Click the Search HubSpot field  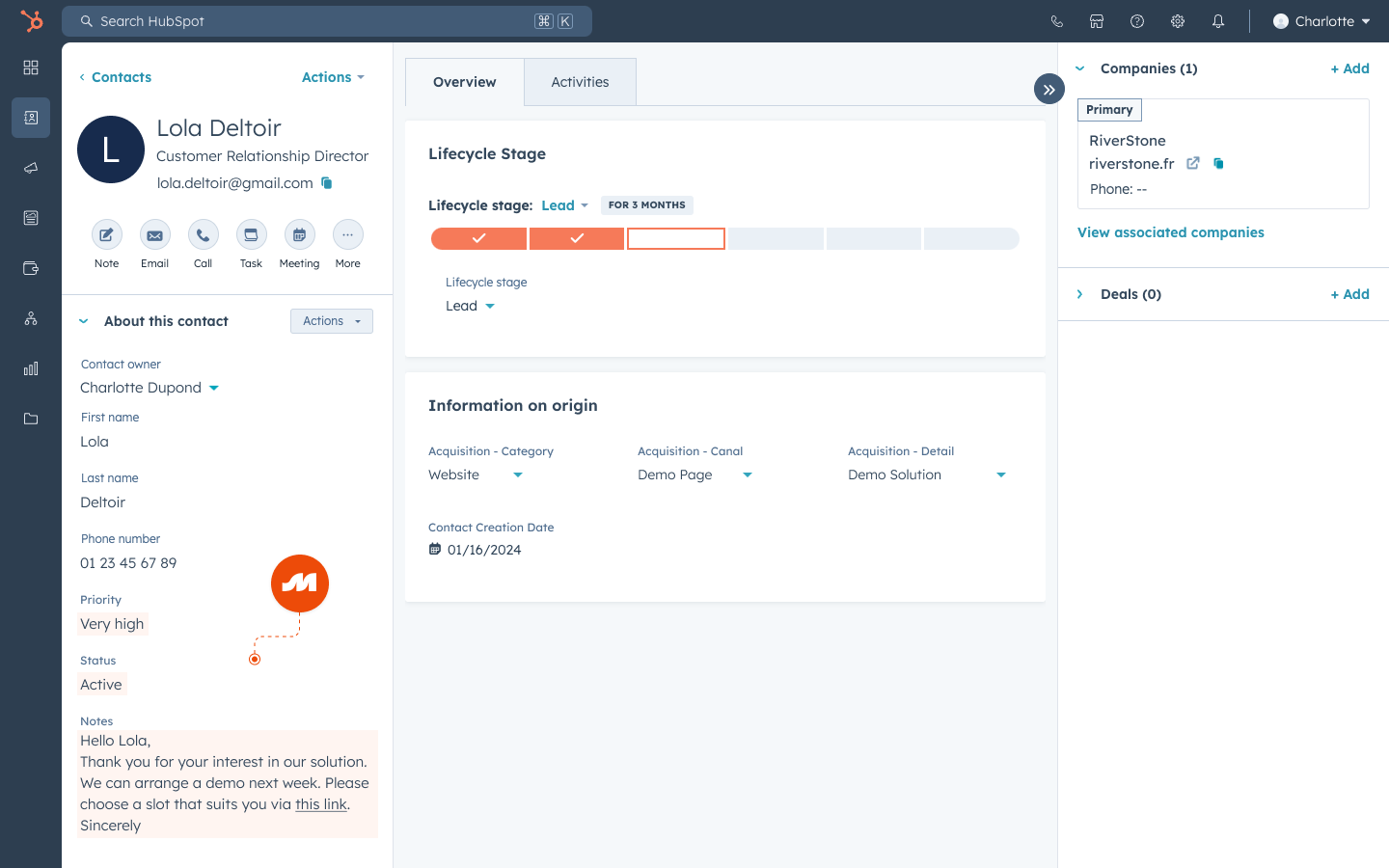(x=327, y=21)
